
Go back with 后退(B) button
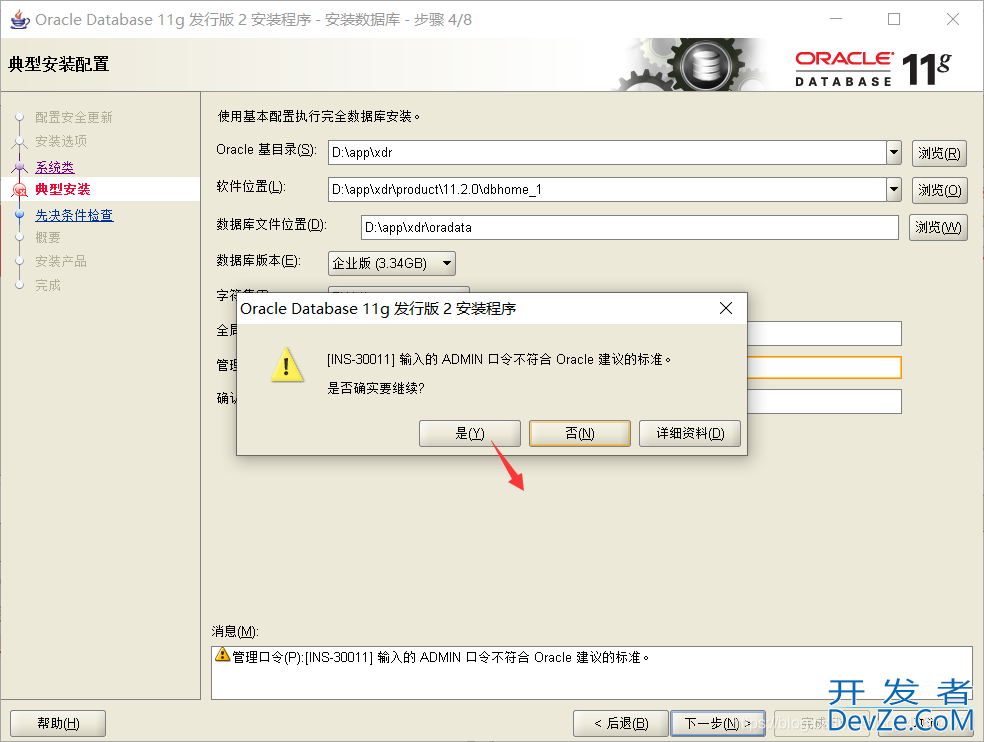pyautogui.click(x=621, y=723)
